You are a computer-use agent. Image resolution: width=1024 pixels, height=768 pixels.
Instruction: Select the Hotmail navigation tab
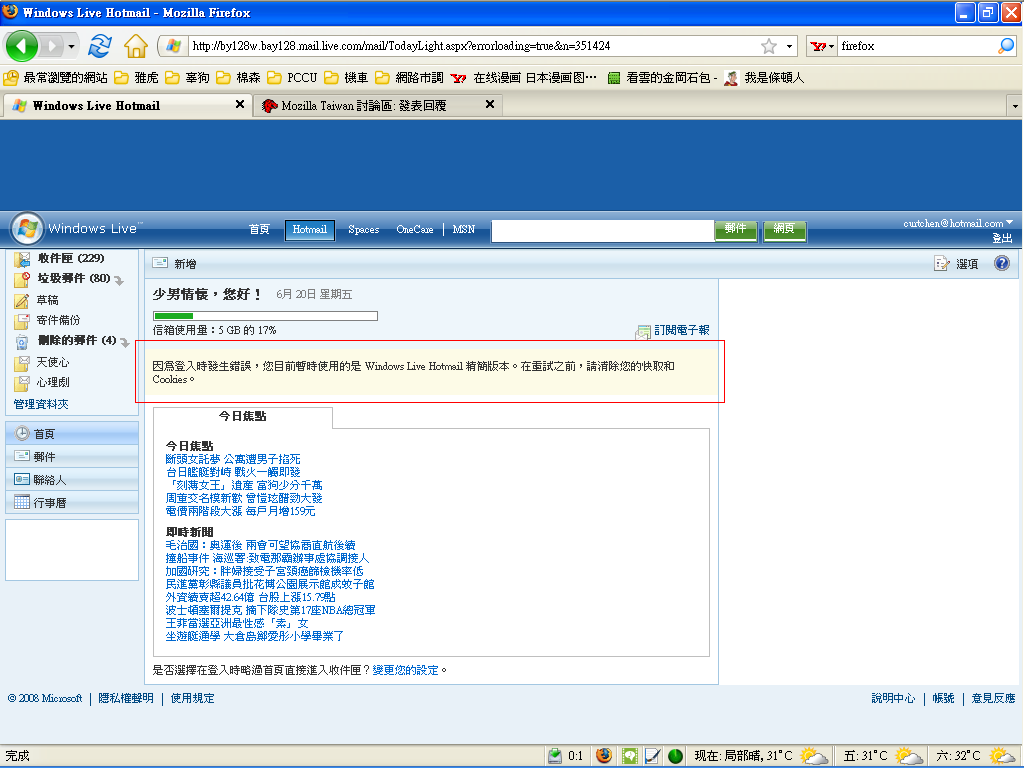[310, 230]
